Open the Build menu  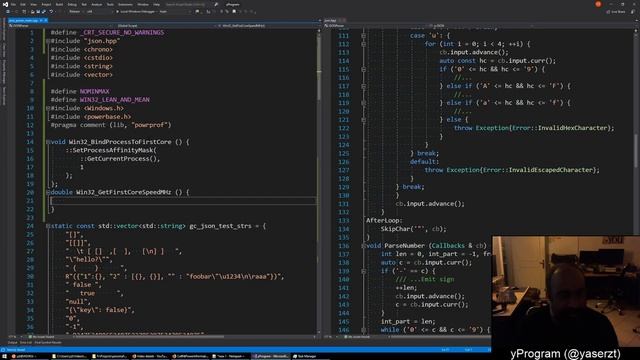point(59,4)
